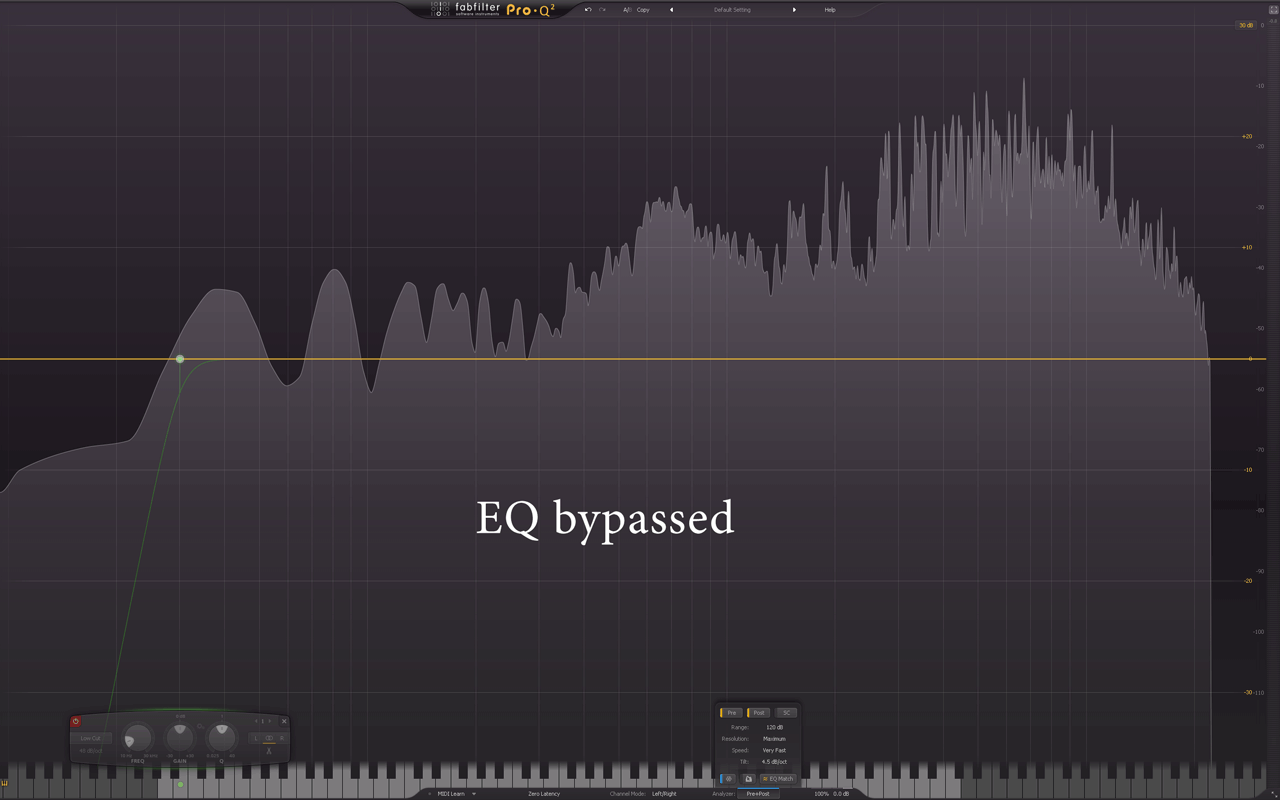Go to the next band arrow
This screenshot has height=800, width=1280.
click(270, 721)
